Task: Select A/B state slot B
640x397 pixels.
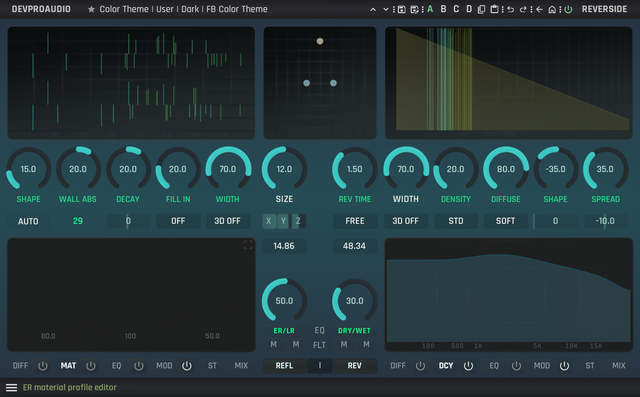Action: [443, 9]
